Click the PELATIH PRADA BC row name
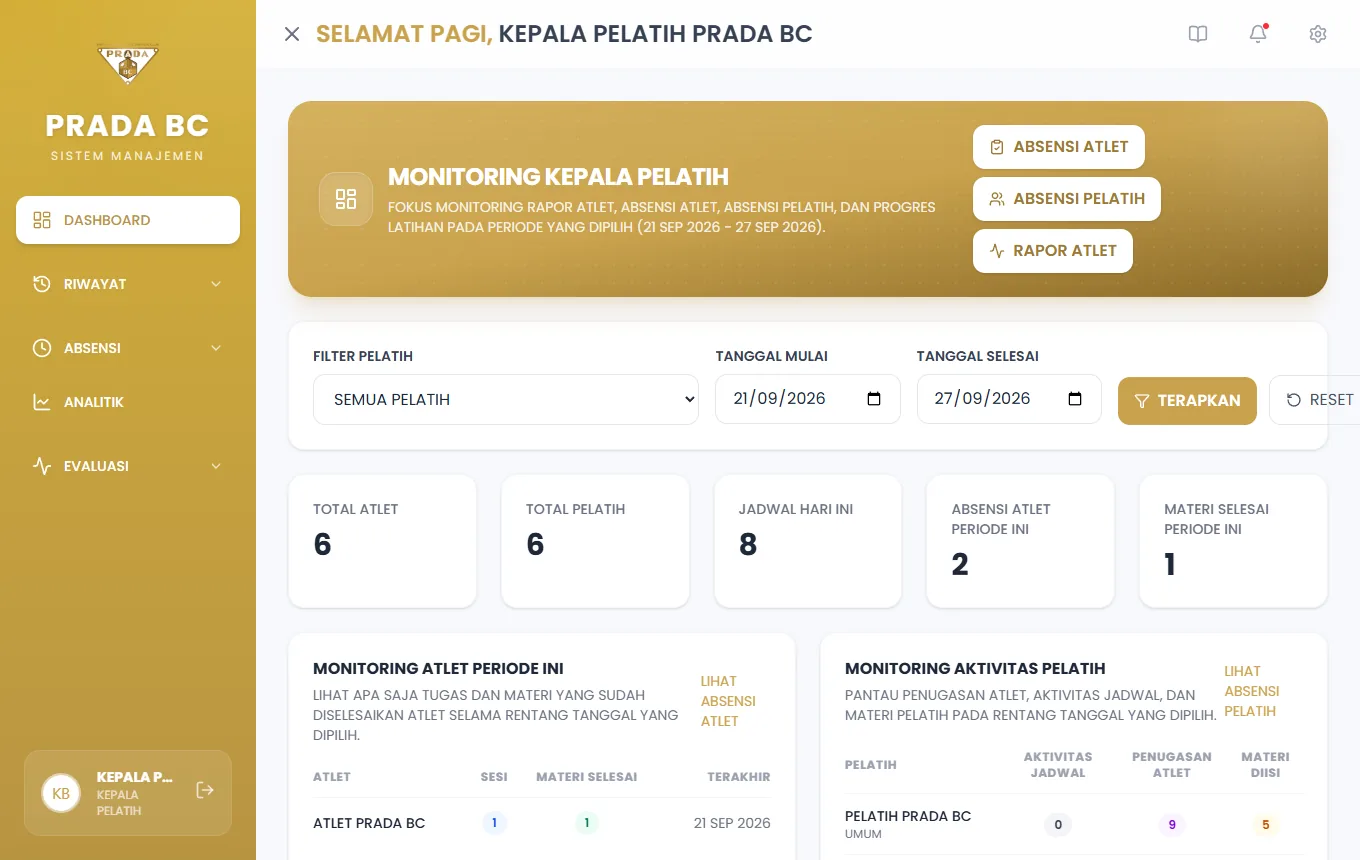This screenshot has height=860, width=1360. click(x=908, y=816)
